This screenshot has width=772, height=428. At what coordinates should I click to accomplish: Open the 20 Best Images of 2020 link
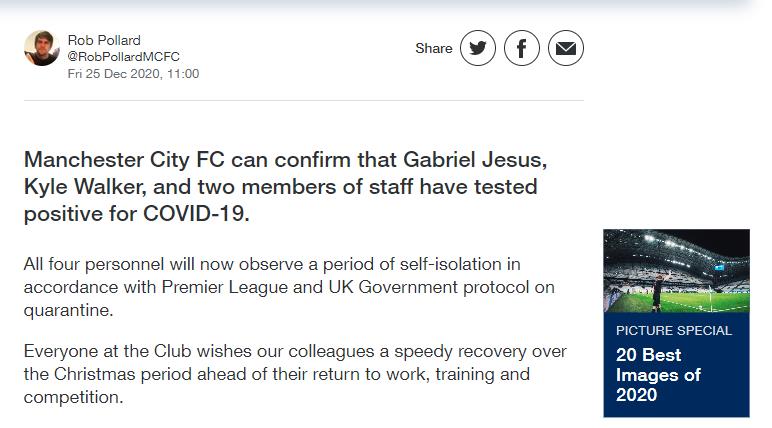tap(658, 375)
